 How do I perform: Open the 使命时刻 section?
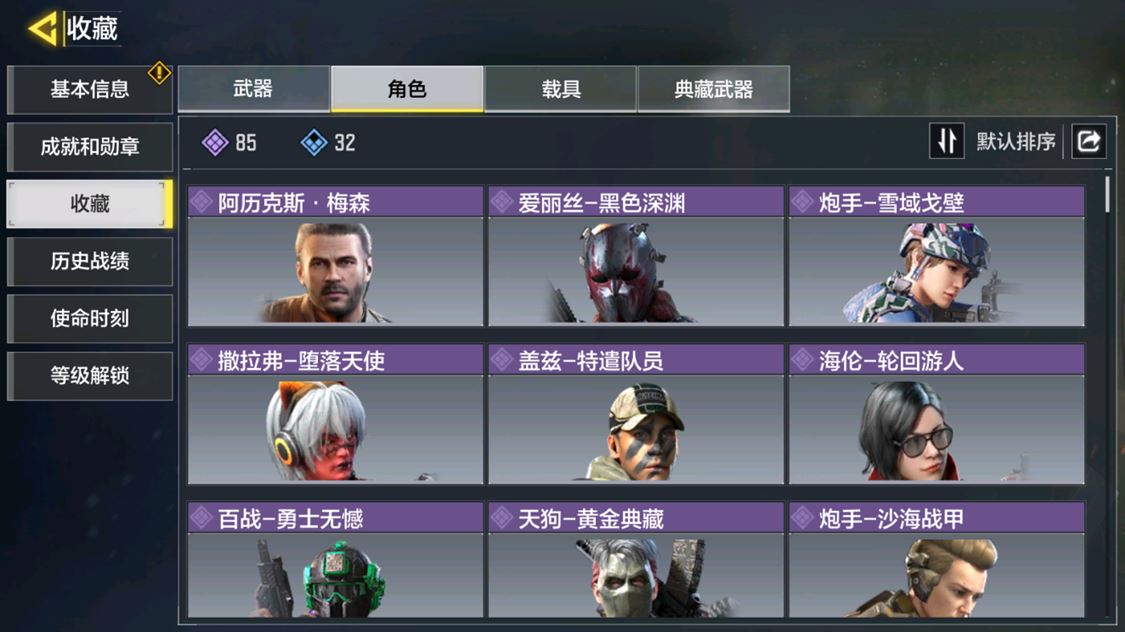[90, 319]
